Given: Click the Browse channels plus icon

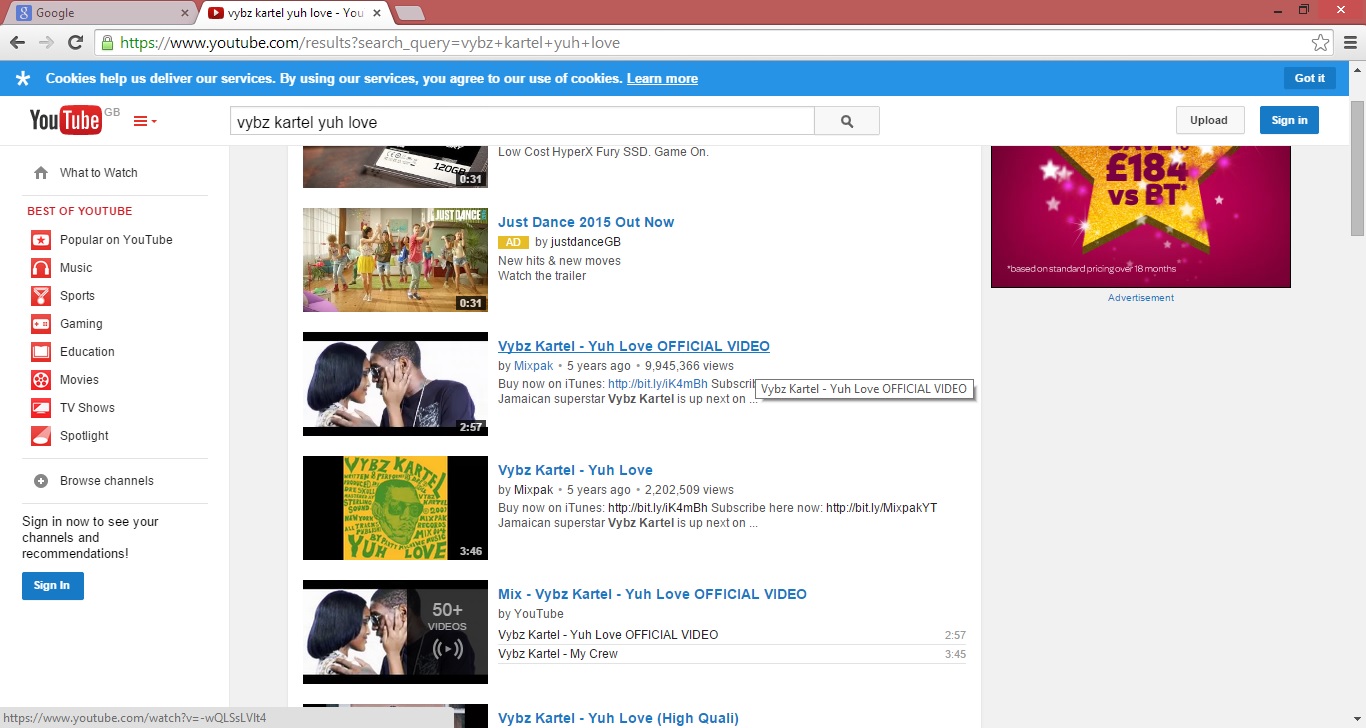Looking at the screenshot, I should (x=41, y=481).
